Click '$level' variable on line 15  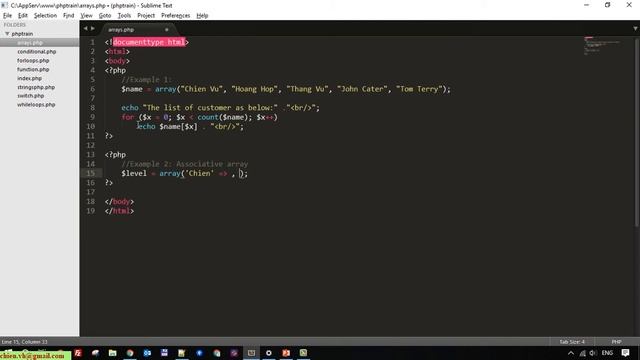134,173
